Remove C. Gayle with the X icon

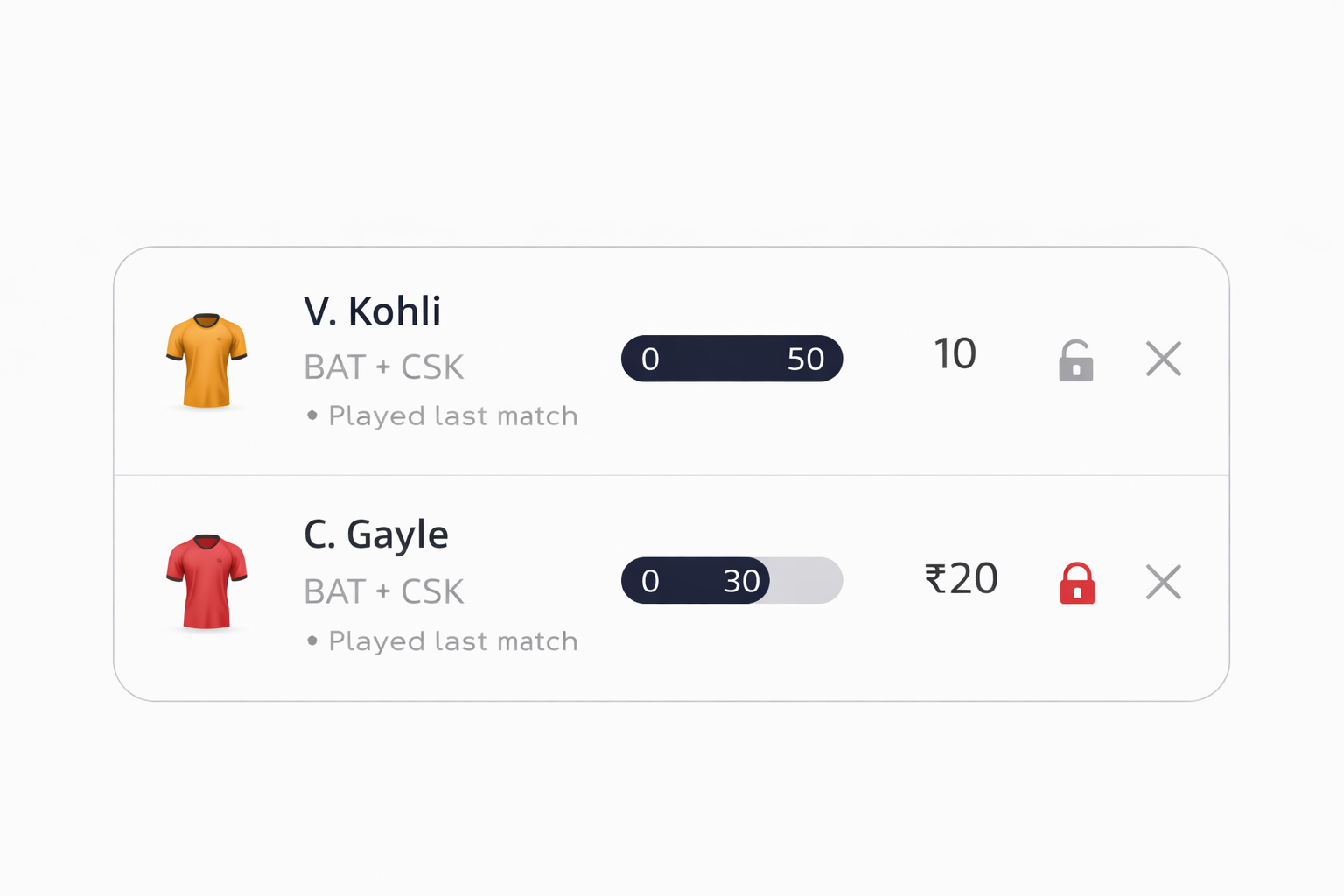pos(1164,582)
